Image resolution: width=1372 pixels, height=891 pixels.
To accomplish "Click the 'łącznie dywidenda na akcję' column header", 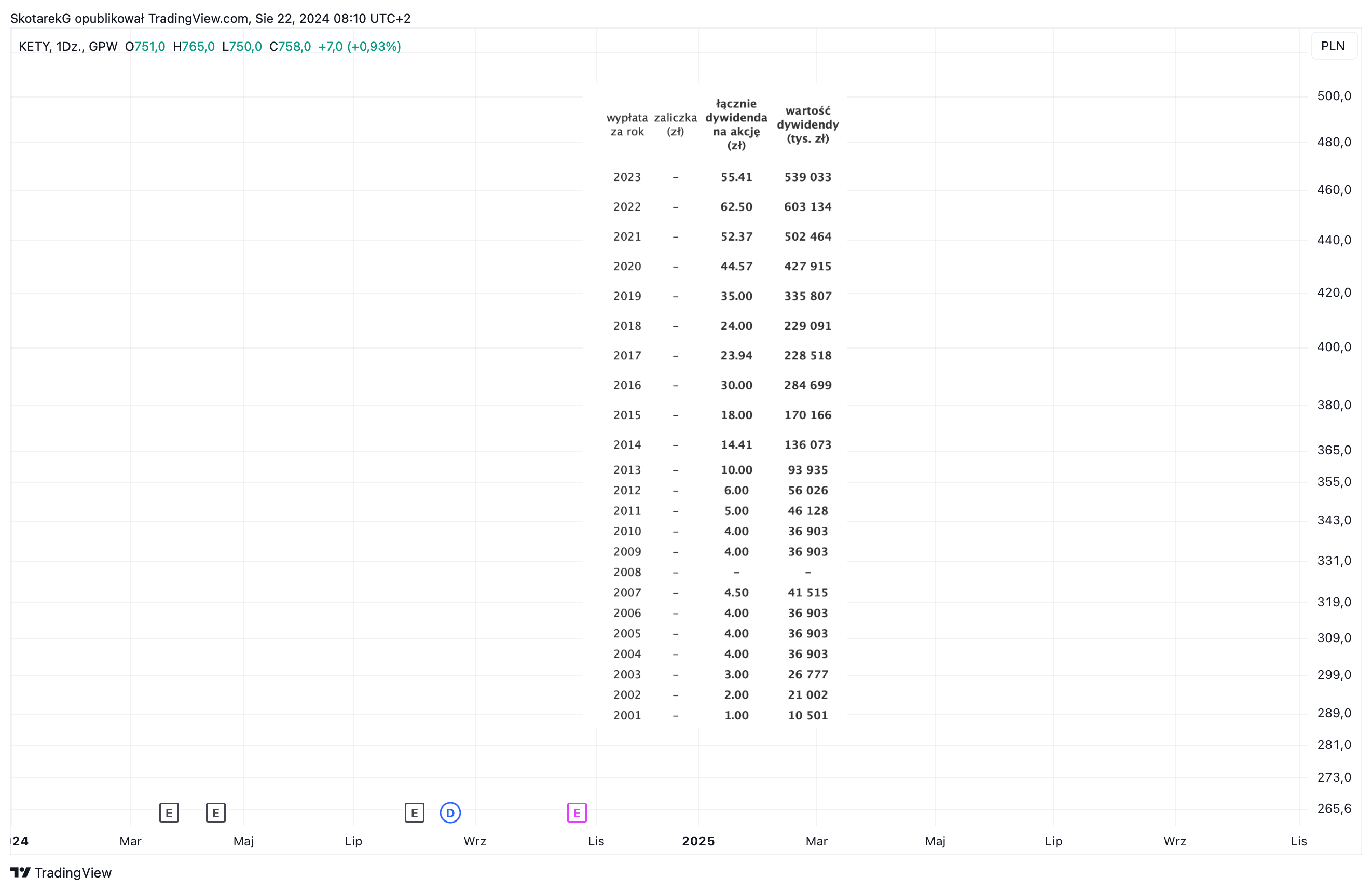I will point(736,124).
